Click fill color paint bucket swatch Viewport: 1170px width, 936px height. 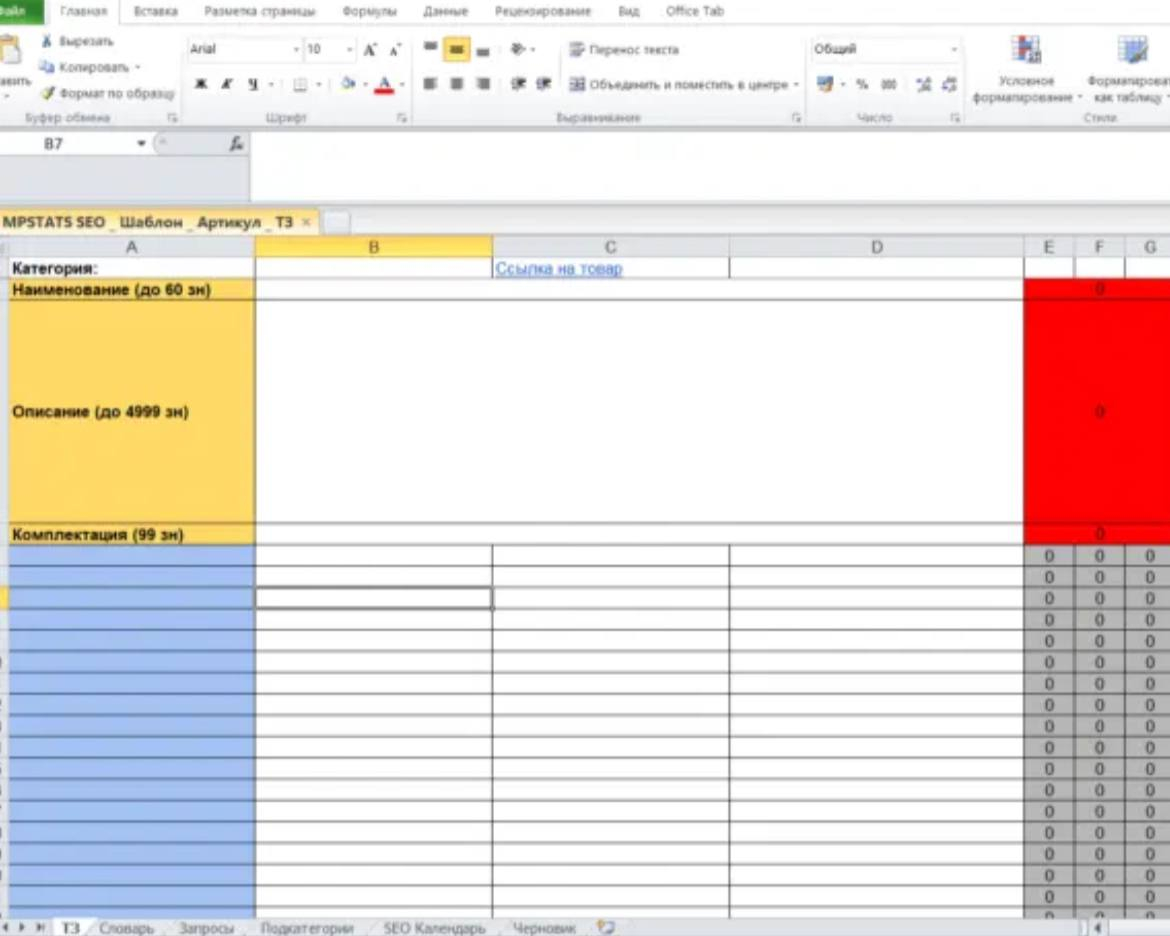[x=348, y=84]
